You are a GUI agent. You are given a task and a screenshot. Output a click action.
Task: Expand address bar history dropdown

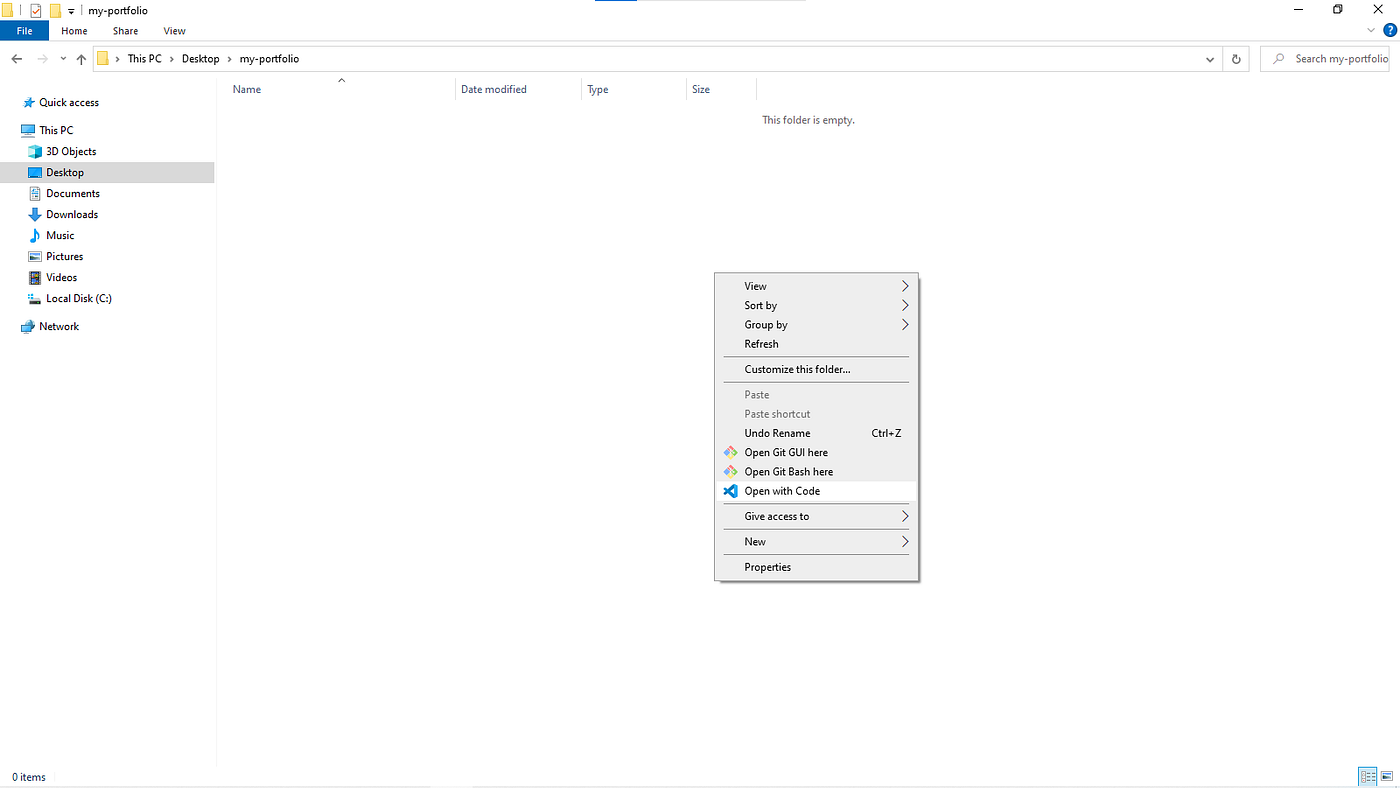(x=1211, y=59)
